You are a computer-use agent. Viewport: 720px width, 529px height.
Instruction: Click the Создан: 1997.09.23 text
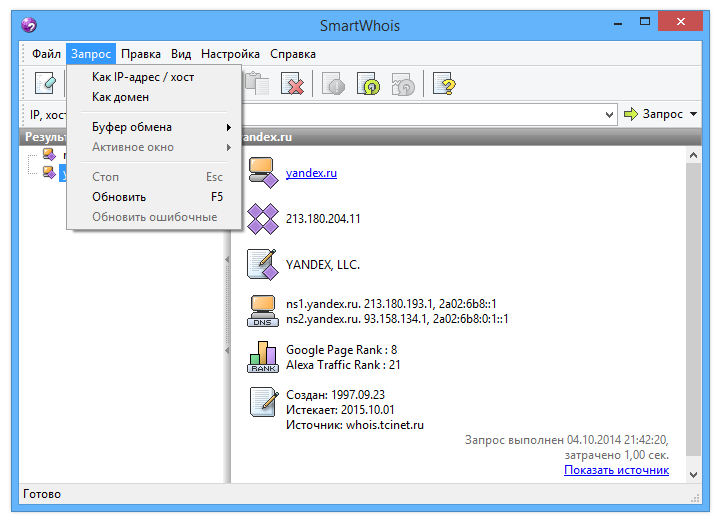pos(335,395)
